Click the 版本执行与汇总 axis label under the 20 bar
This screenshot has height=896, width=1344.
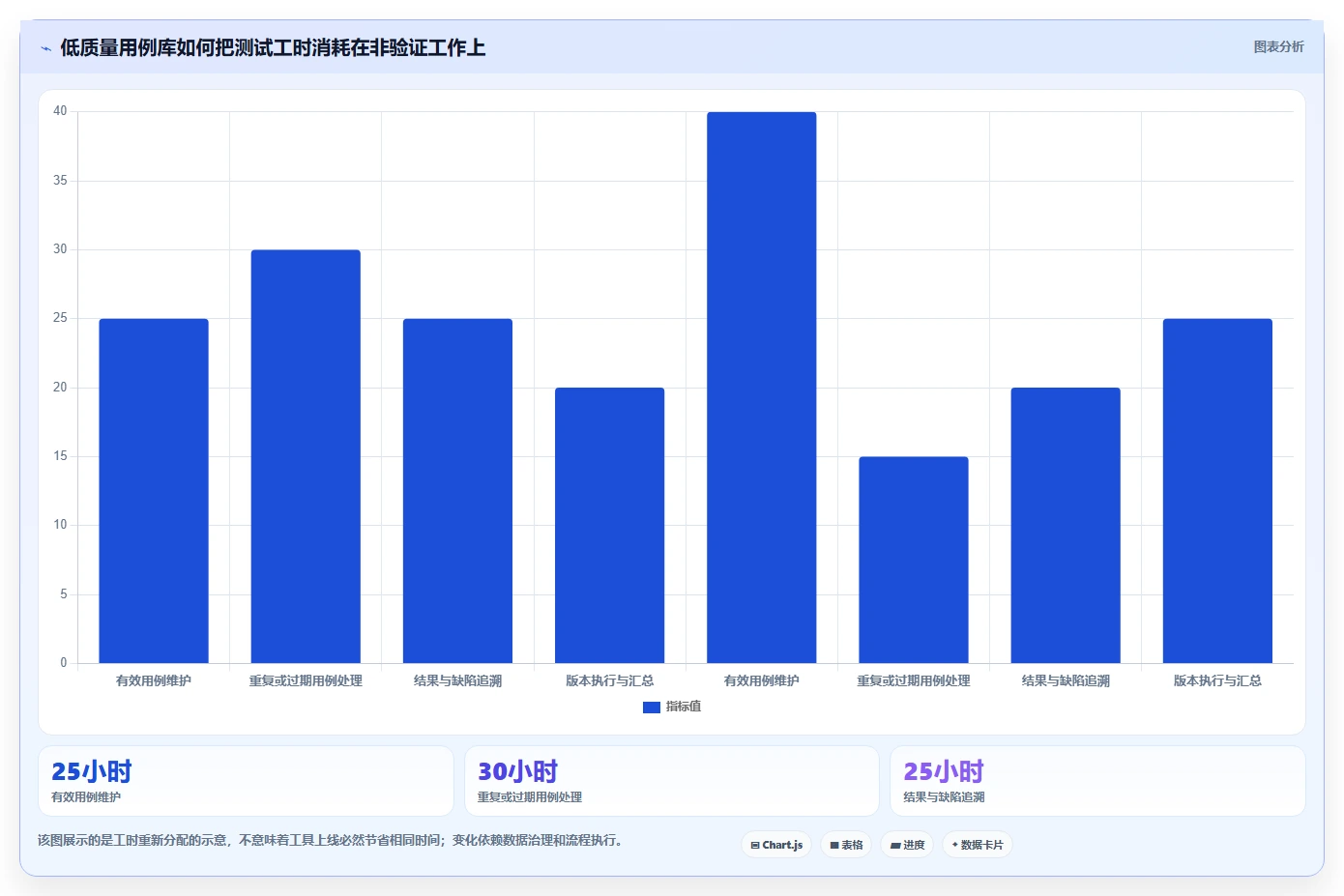coord(610,680)
